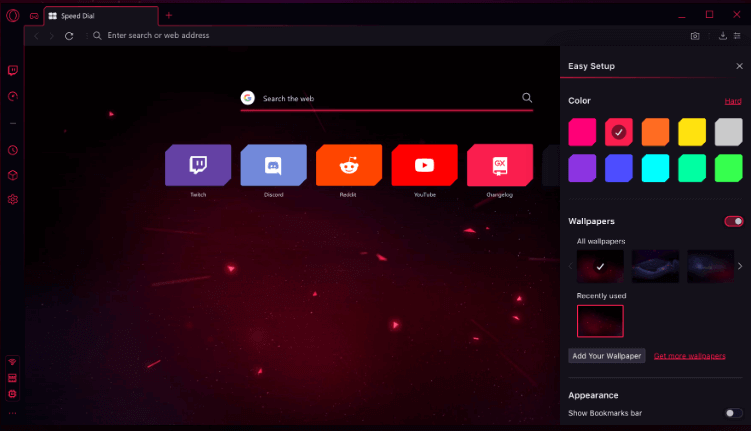Choose the checked red color swatch
This screenshot has width=751, height=431.
click(x=619, y=132)
